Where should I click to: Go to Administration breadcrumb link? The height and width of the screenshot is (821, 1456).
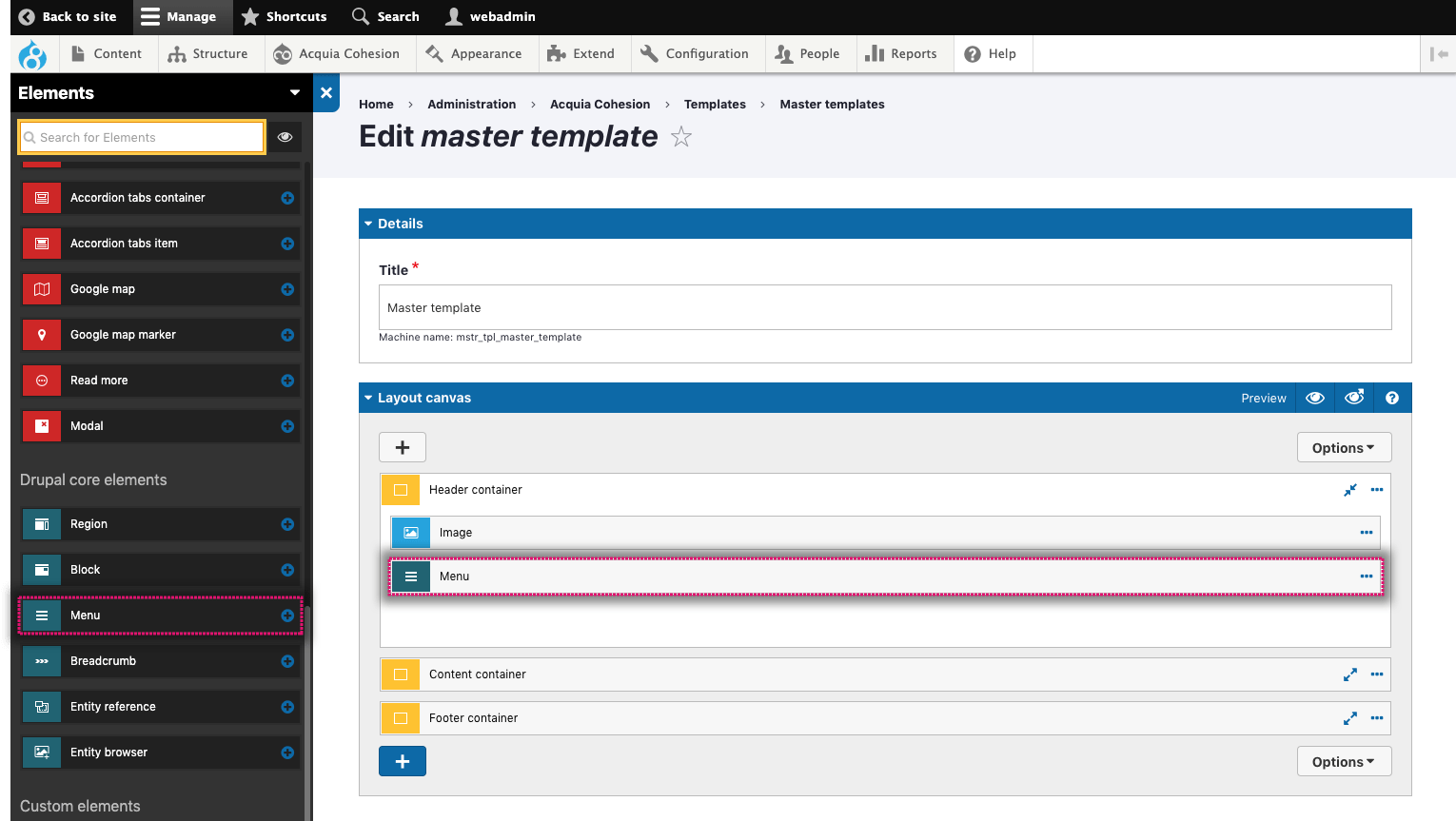(x=472, y=105)
